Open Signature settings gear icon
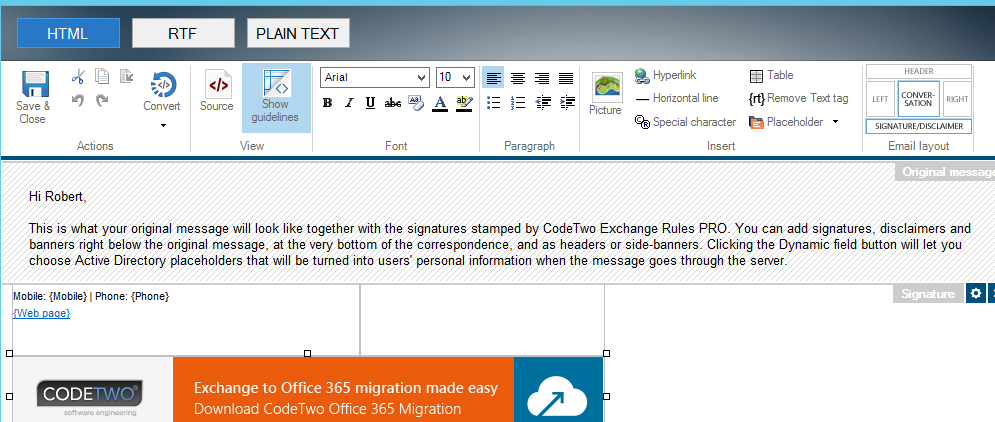The width and height of the screenshot is (995, 422). coord(975,293)
